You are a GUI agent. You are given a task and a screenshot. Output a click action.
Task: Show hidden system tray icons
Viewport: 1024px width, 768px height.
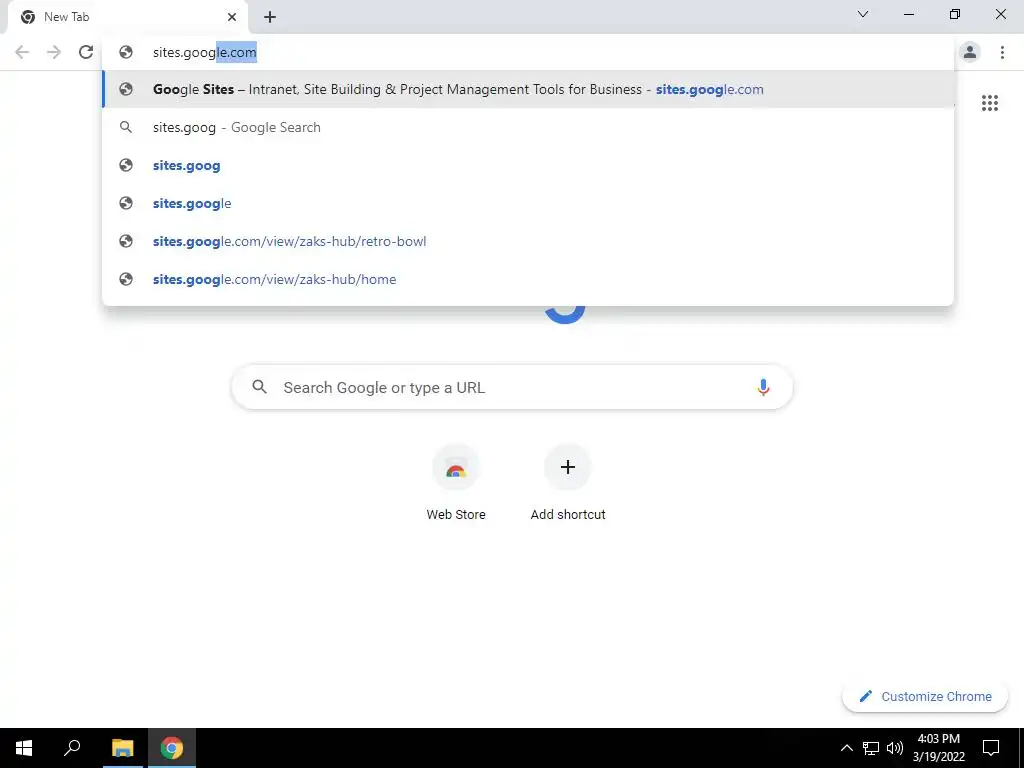[846, 748]
